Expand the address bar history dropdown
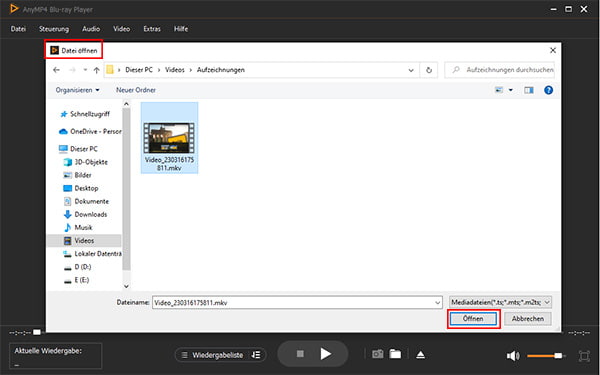The image size is (600, 375). point(411,70)
